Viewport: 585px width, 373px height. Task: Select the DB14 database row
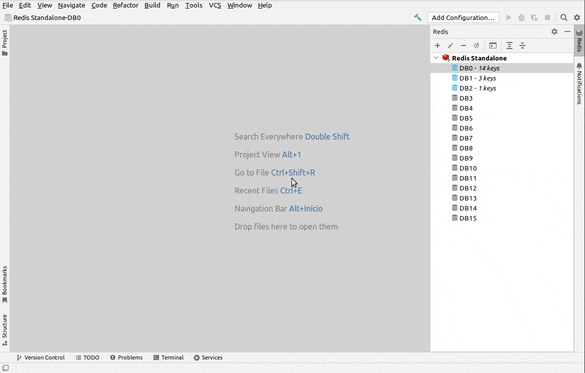point(502,208)
